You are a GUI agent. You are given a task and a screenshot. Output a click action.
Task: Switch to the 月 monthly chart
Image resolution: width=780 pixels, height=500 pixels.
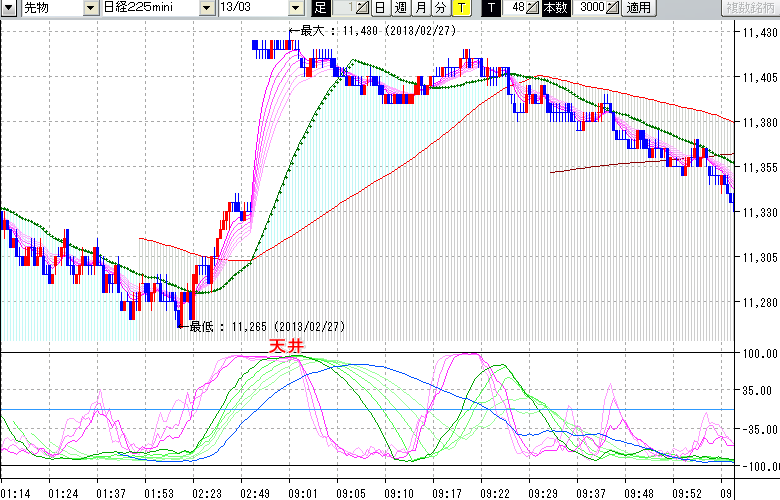point(420,8)
